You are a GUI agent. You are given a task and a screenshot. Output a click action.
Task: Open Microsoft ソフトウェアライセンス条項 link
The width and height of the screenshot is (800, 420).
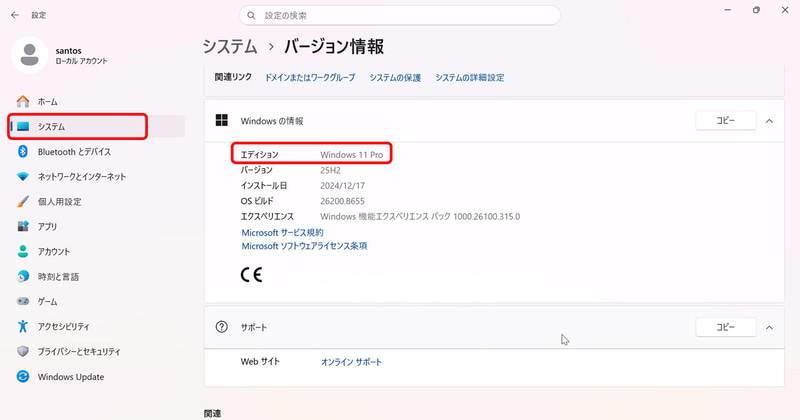(304, 246)
